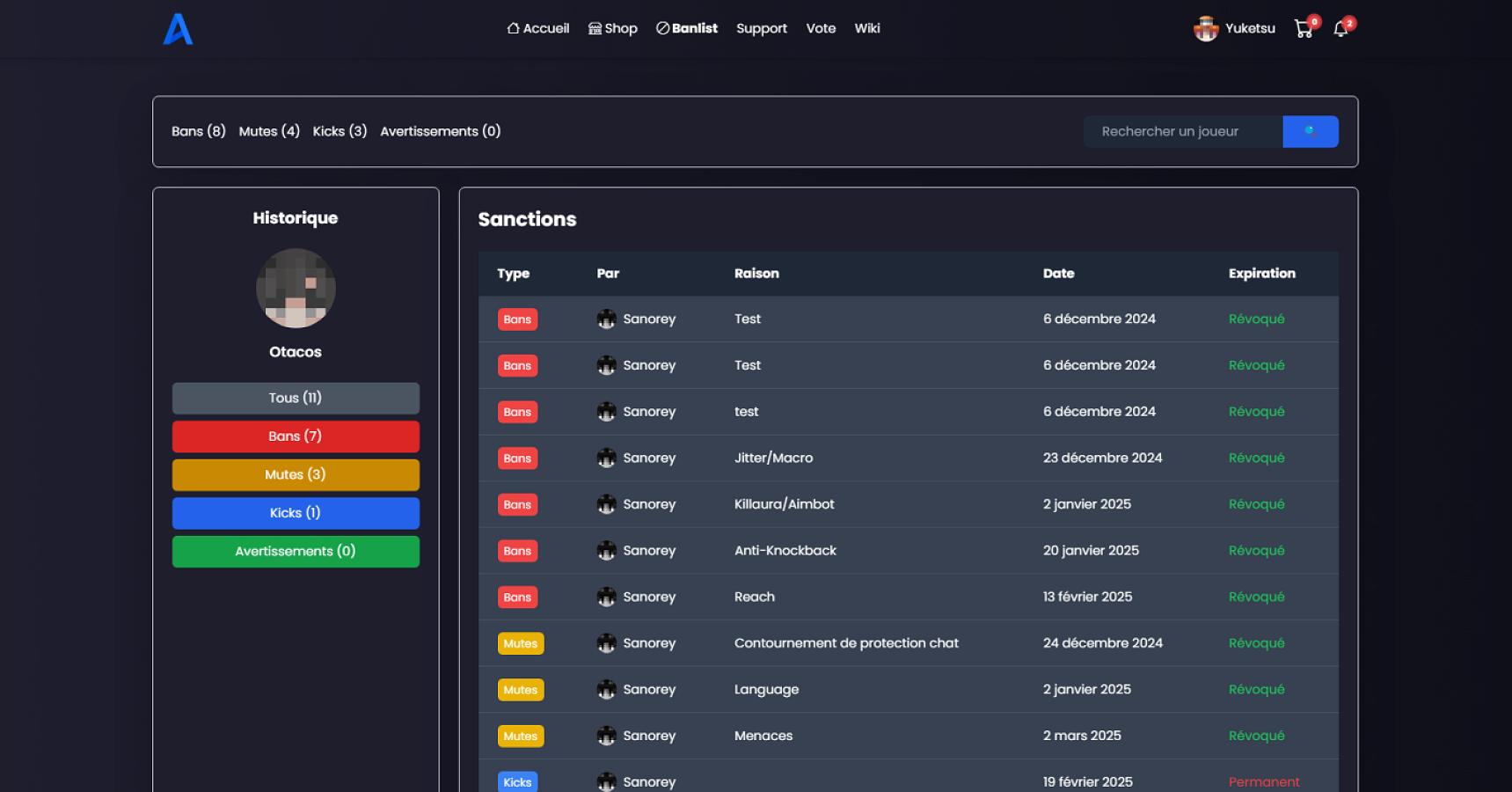
Task: Click the blue A site logo
Action: [178, 29]
